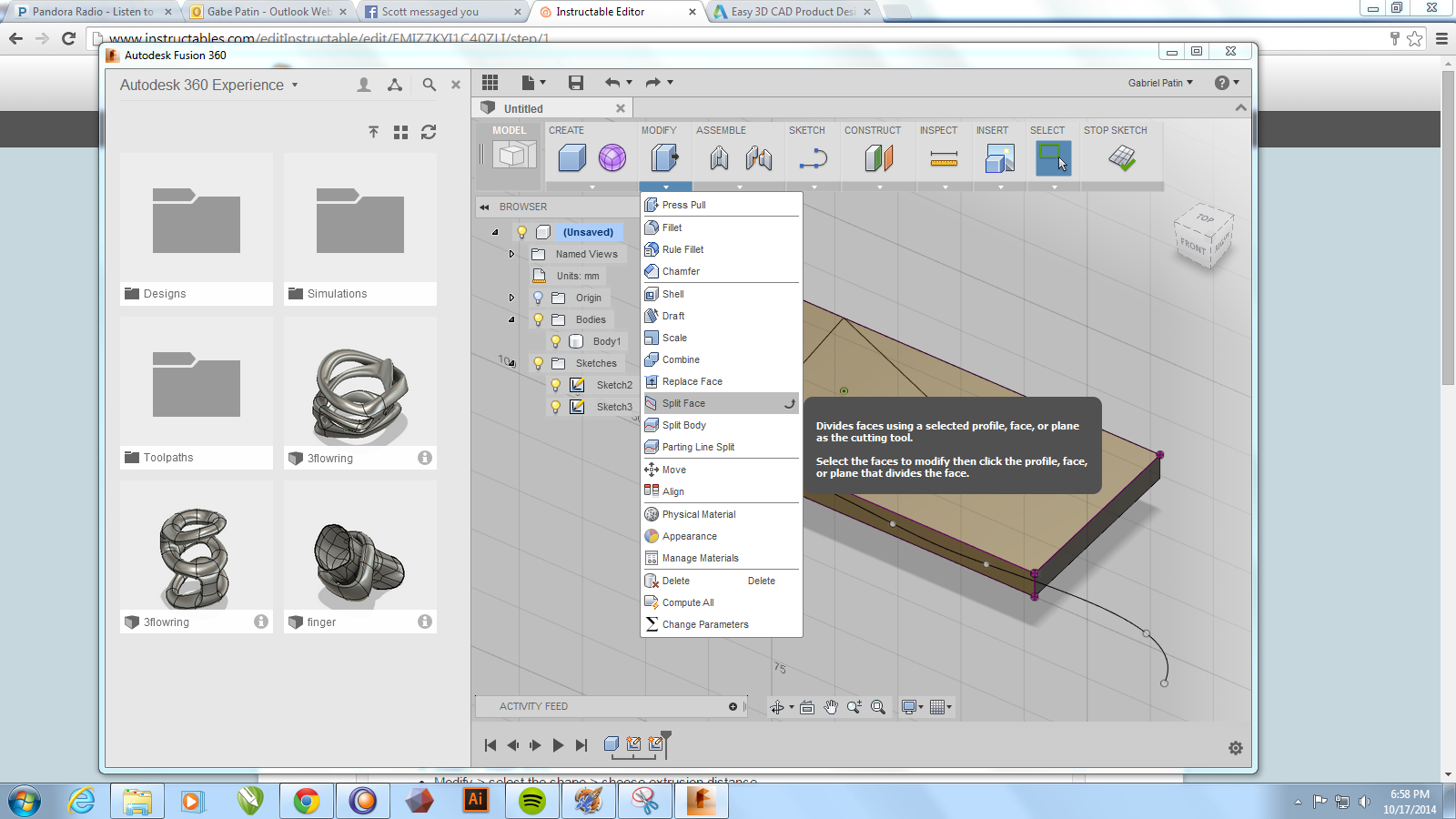Click the Stop Sketch icon
The width and height of the screenshot is (1456, 819).
pos(1122,158)
